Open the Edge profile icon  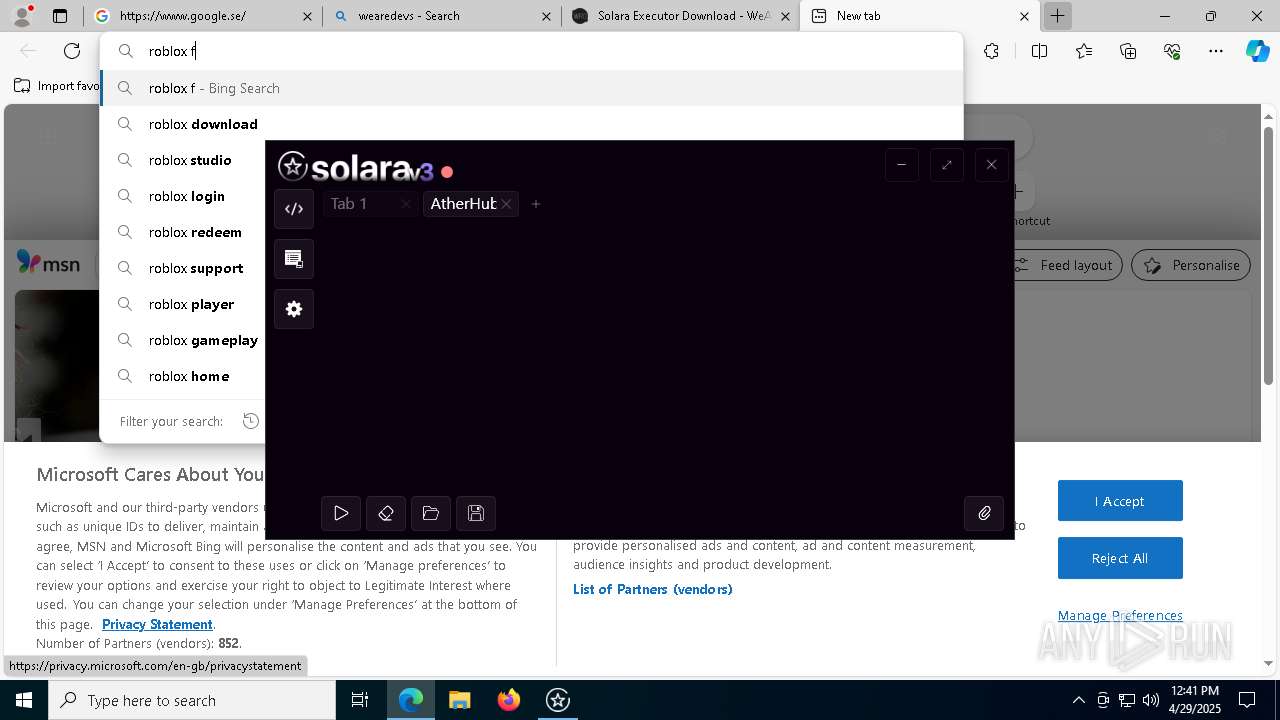[x=22, y=16]
